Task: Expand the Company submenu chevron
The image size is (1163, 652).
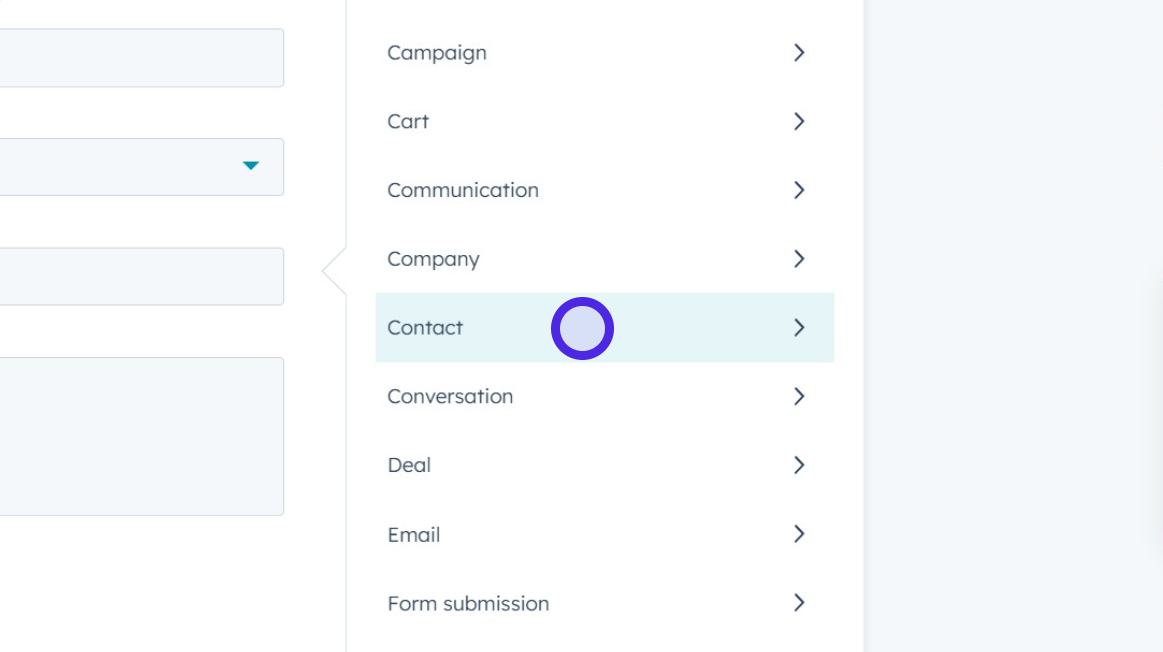Action: (x=799, y=259)
